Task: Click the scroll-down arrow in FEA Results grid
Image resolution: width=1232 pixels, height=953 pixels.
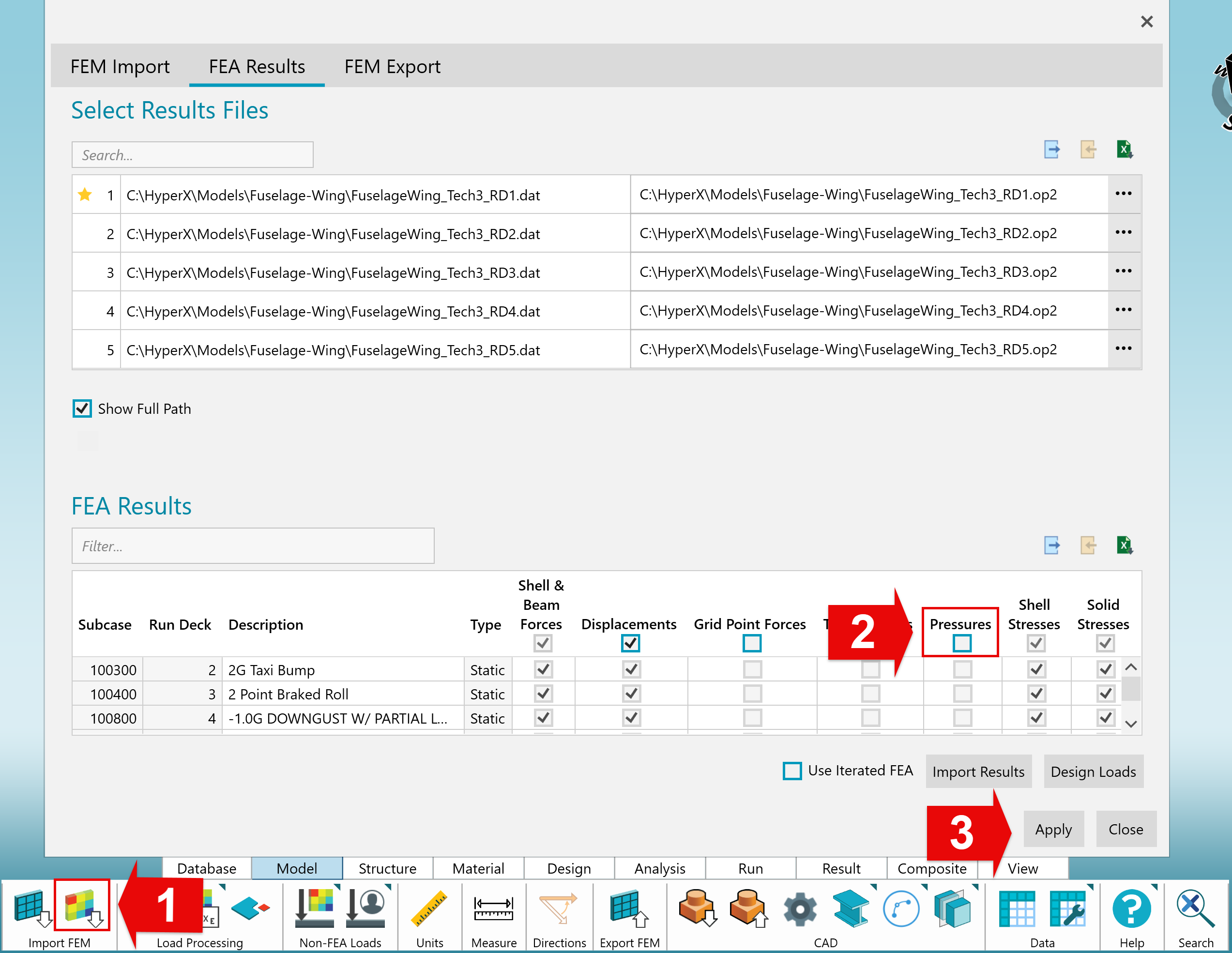Action: [x=1131, y=724]
